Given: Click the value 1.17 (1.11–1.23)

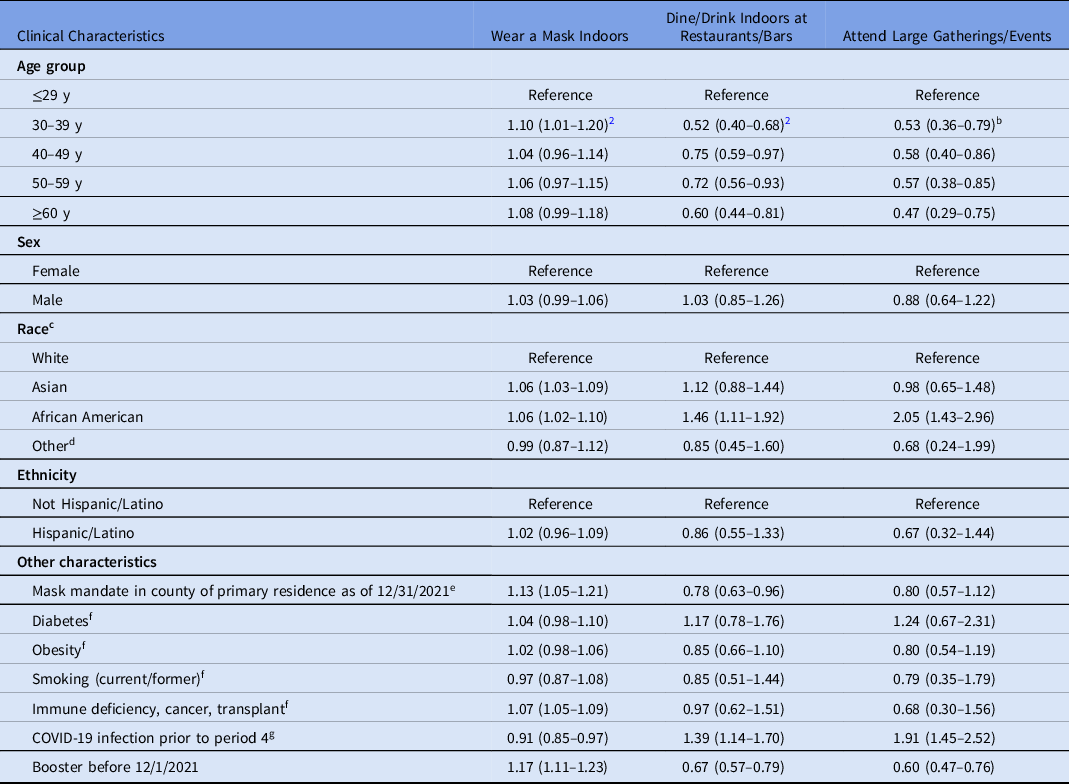Looking at the screenshot, I should click(559, 765).
